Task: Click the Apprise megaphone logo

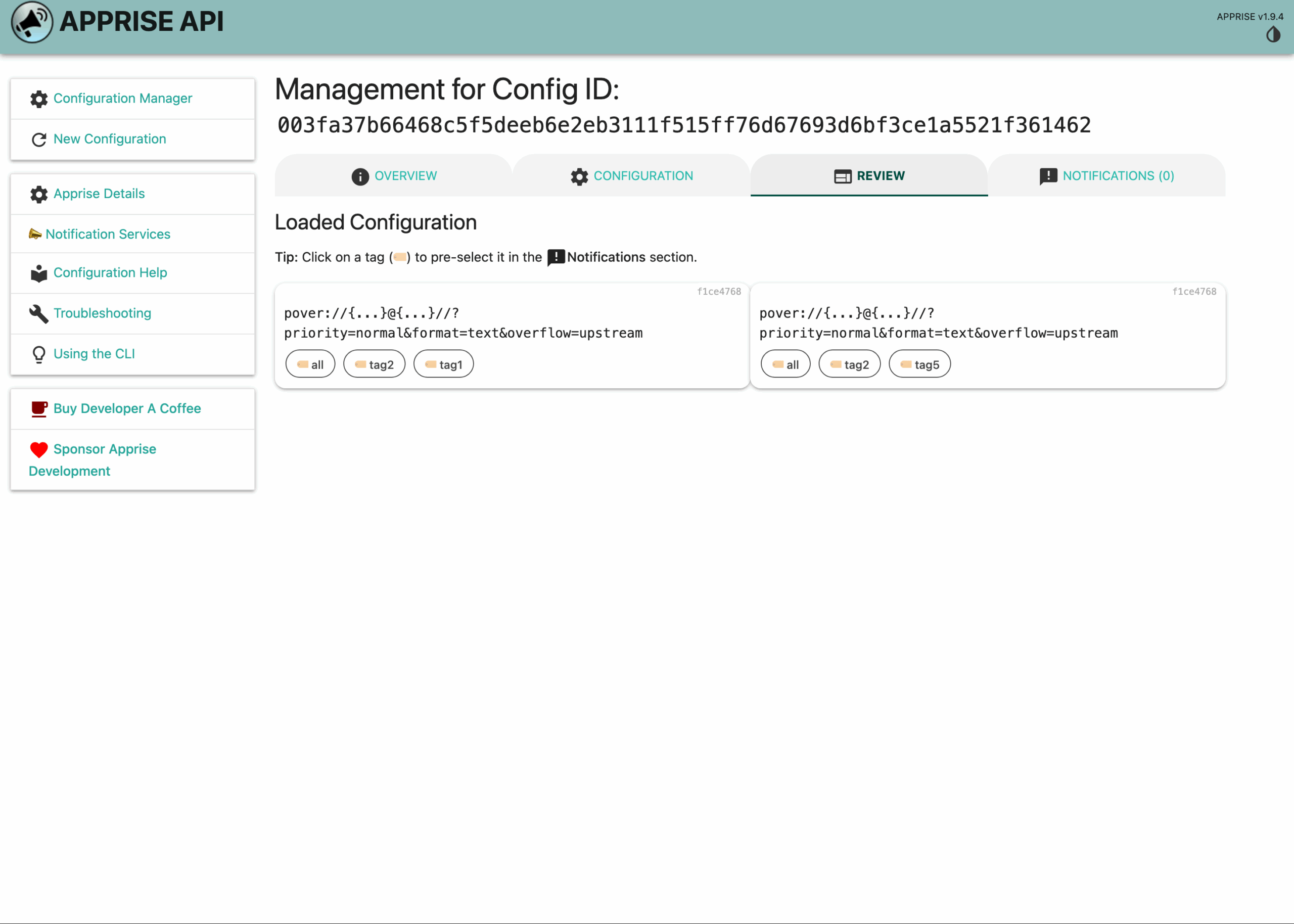Action: [x=32, y=22]
